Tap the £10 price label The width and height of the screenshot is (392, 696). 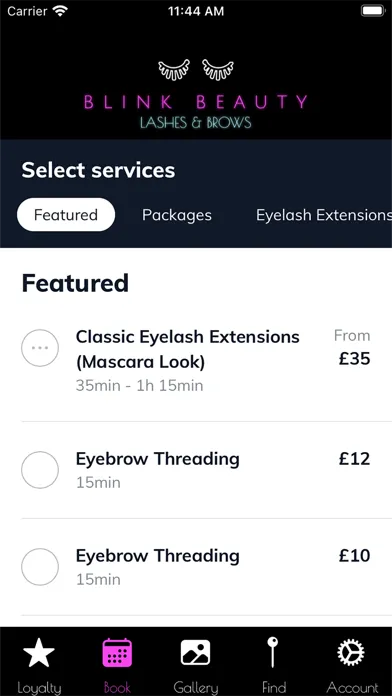click(x=354, y=556)
